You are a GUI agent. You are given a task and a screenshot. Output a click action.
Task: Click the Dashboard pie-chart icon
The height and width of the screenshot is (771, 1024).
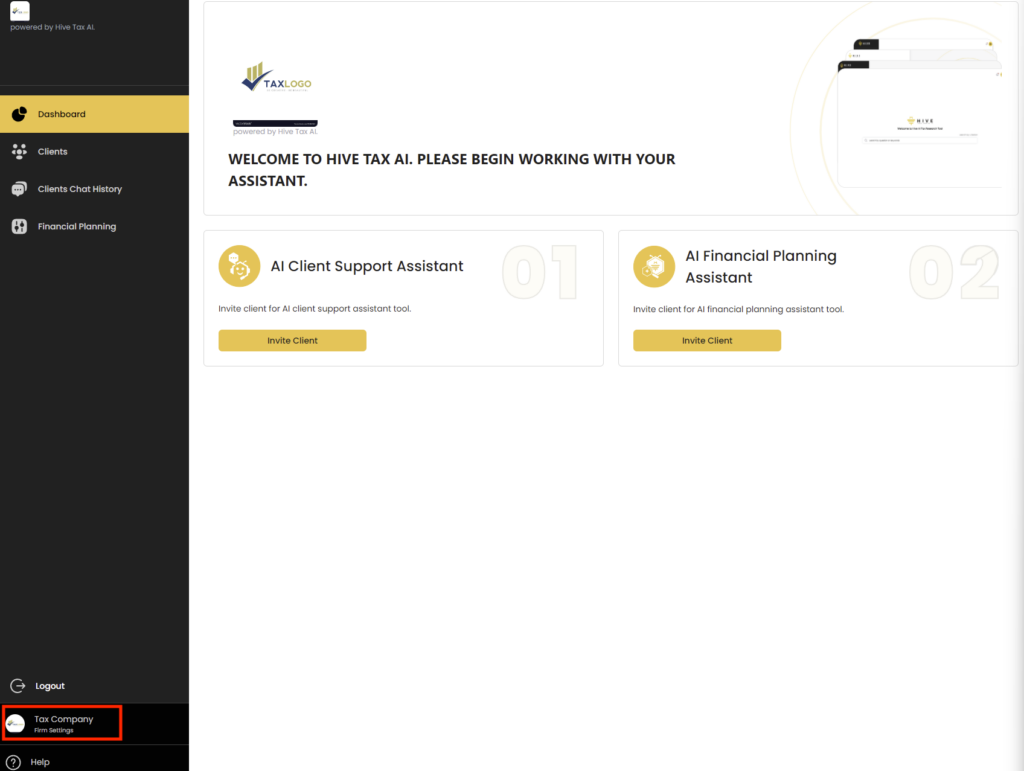tap(19, 114)
